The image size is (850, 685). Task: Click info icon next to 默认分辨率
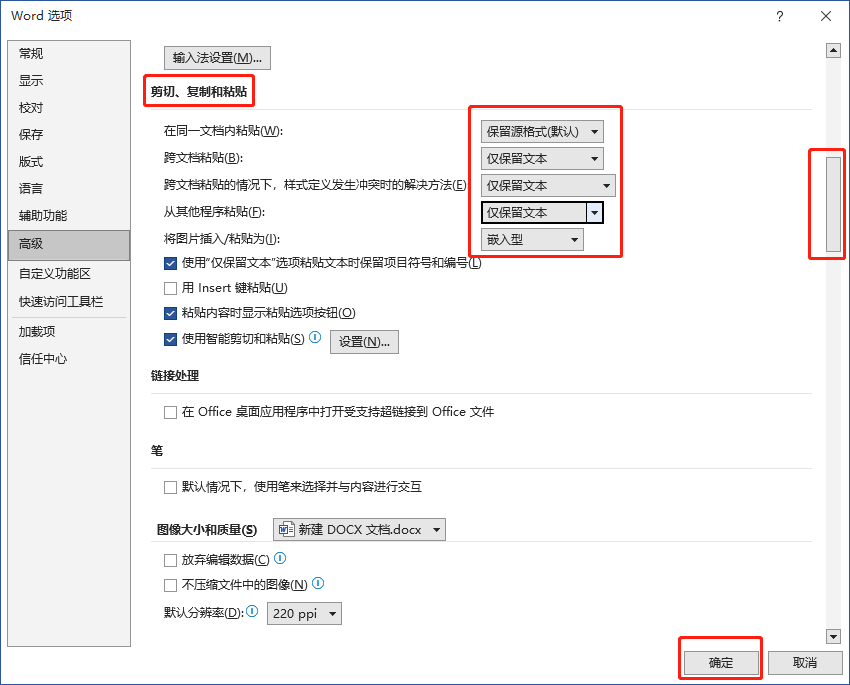pyautogui.click(x=252, y=611)
